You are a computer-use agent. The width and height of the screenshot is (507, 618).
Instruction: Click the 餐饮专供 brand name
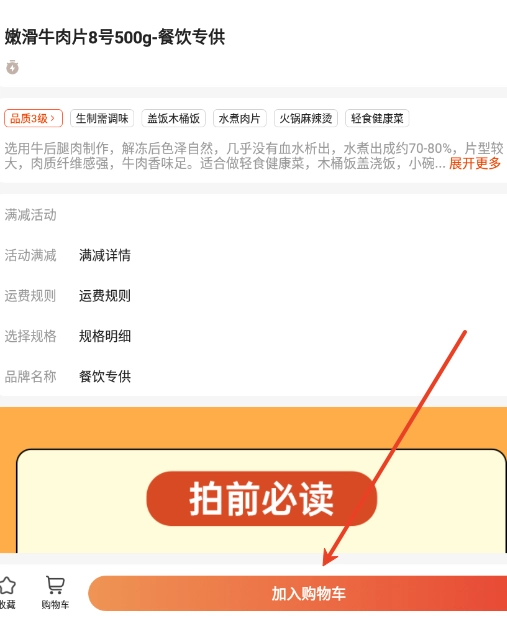tap(105, 376)
